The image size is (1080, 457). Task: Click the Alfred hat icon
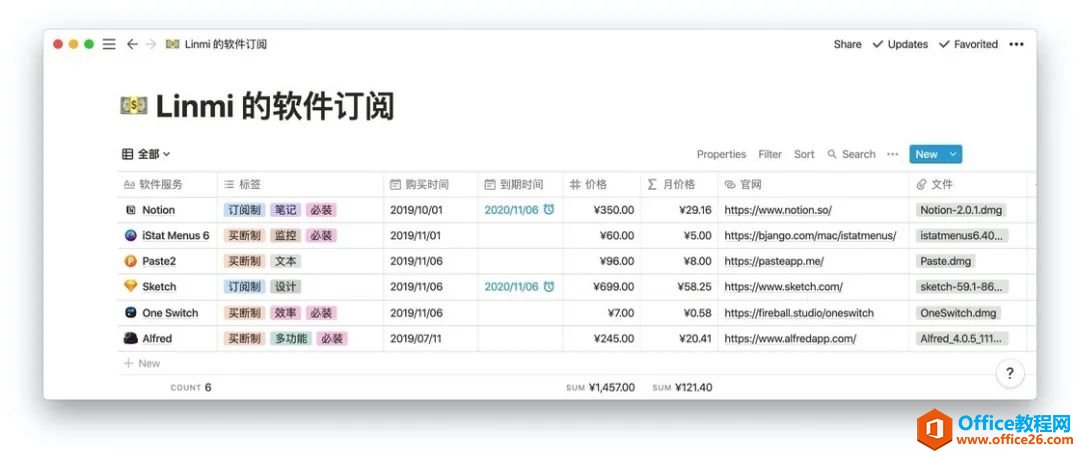(131, 338)
